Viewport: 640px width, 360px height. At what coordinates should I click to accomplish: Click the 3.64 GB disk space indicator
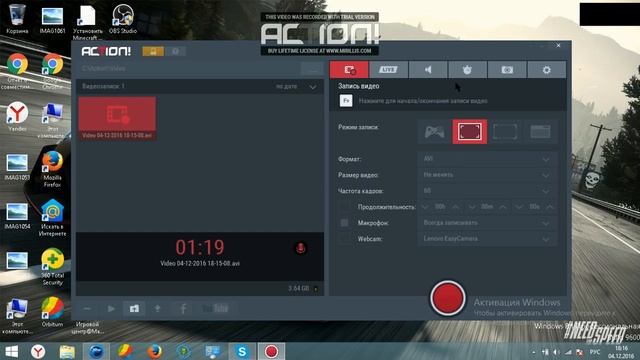[x=302, y=288]
